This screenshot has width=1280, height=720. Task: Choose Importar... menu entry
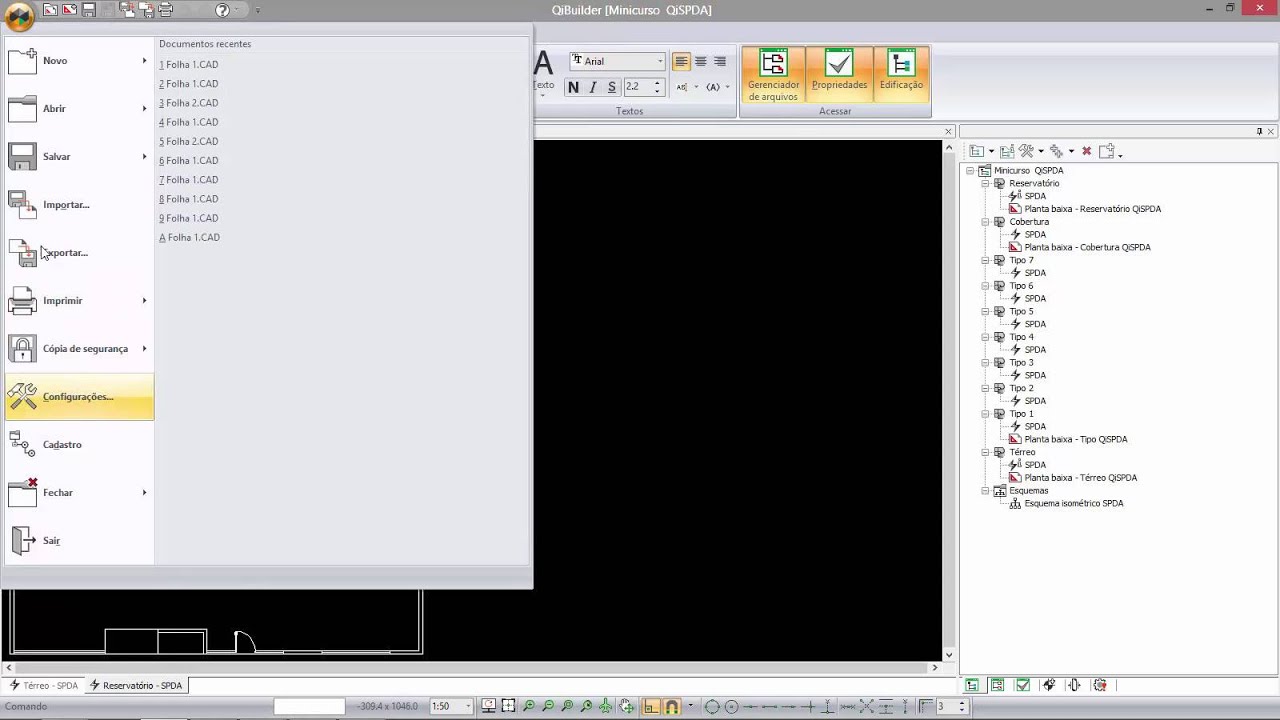click(79, 205)
